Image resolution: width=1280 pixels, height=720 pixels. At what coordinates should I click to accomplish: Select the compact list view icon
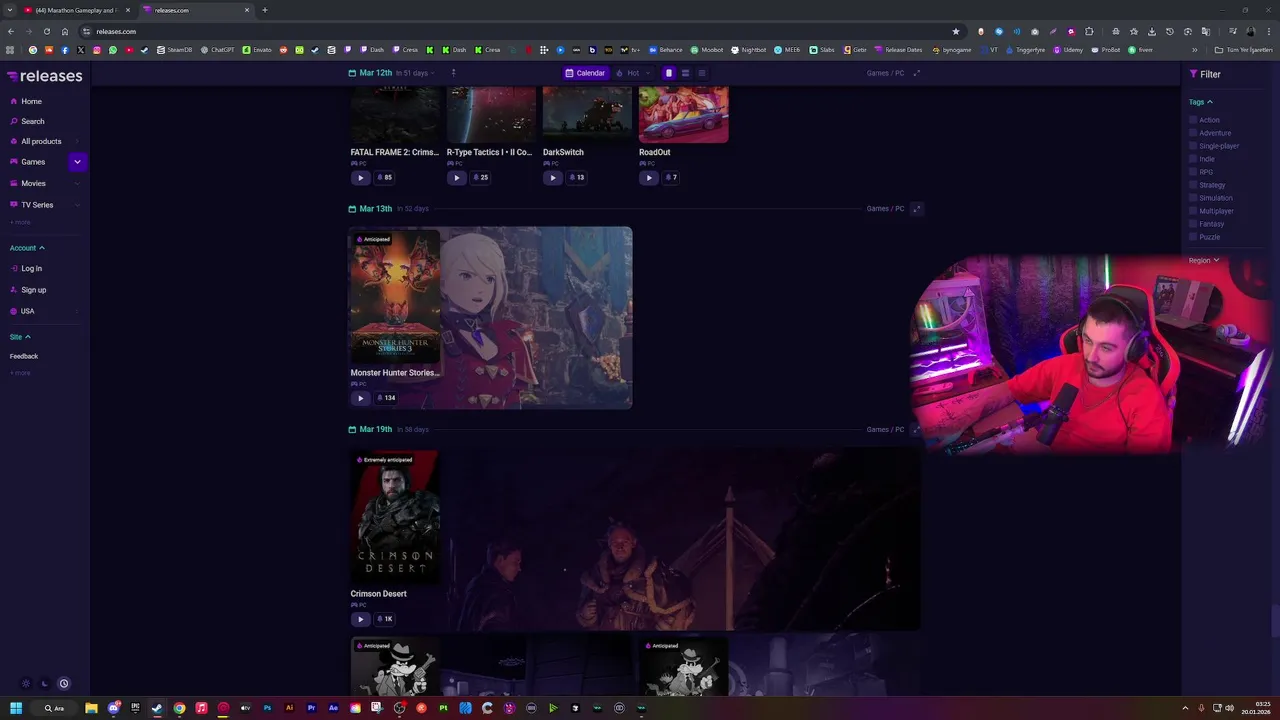(701, 73)
